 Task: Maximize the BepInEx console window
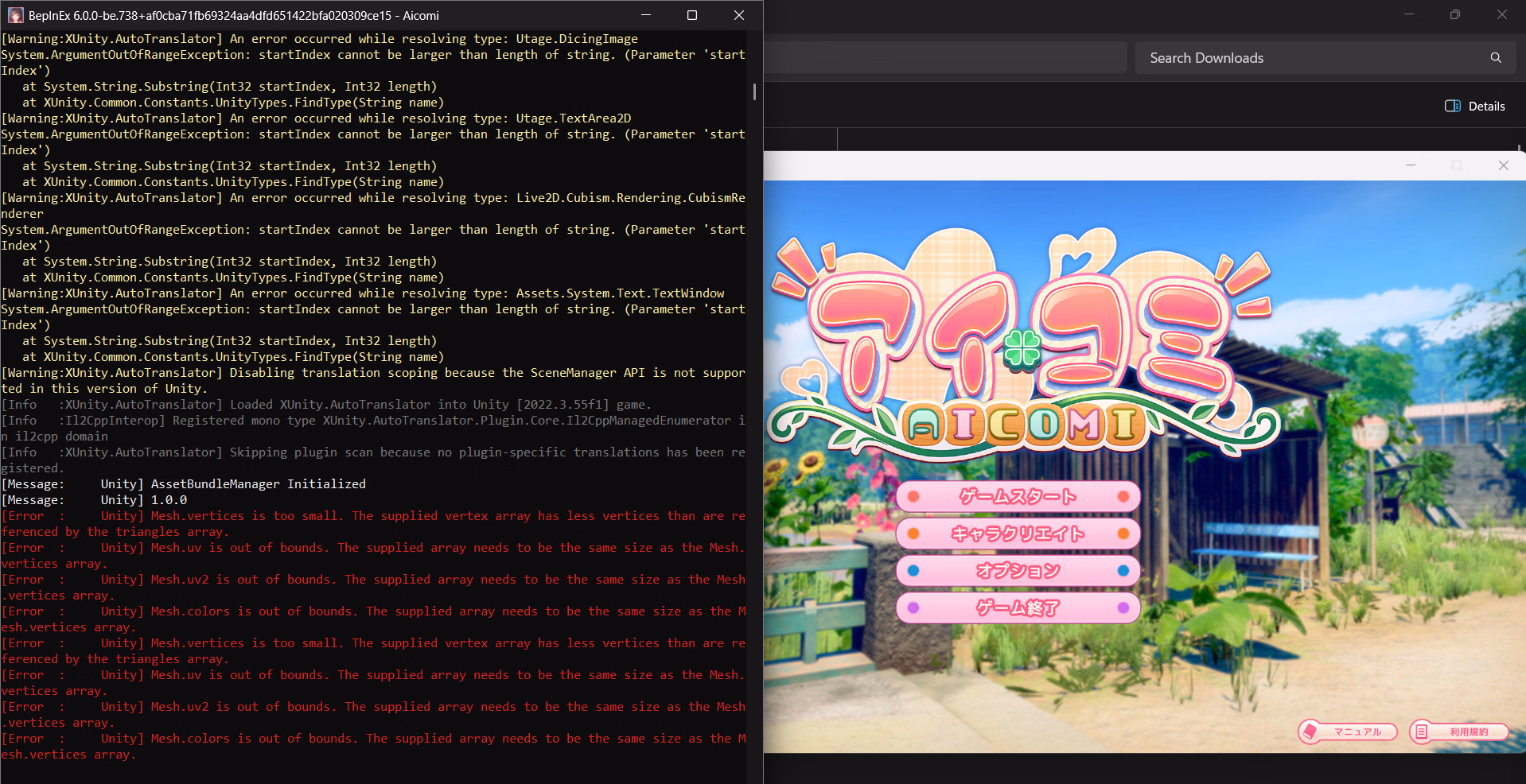692,15
